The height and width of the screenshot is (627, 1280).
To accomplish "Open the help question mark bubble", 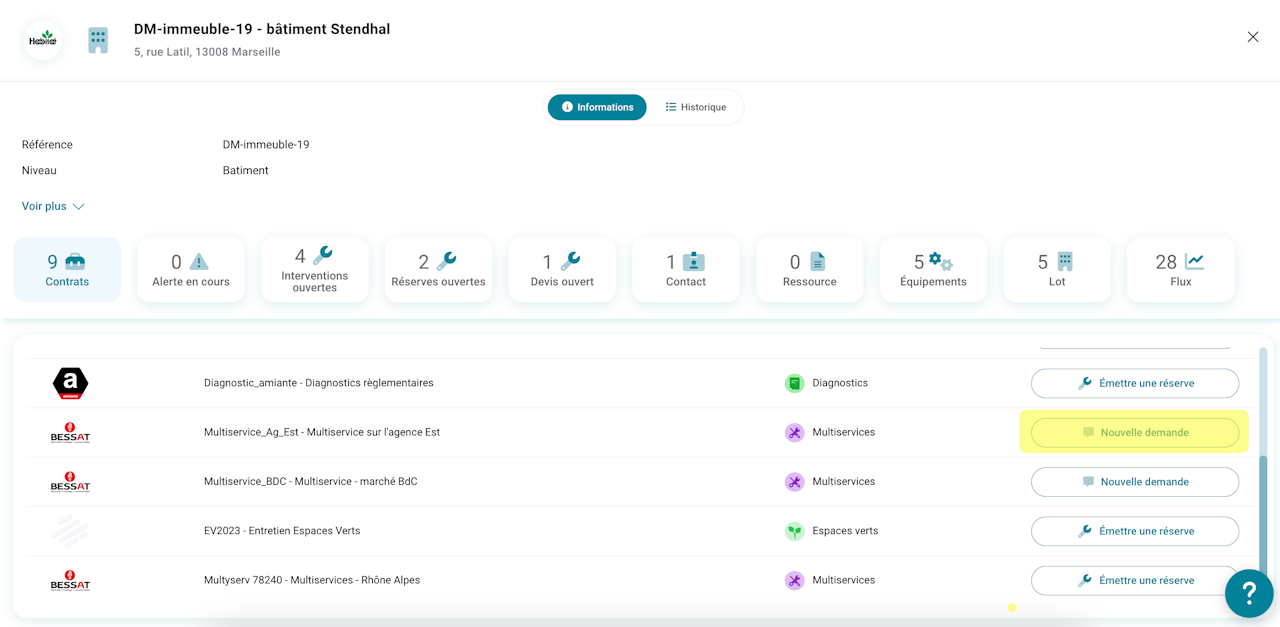I will point(1249,594).
